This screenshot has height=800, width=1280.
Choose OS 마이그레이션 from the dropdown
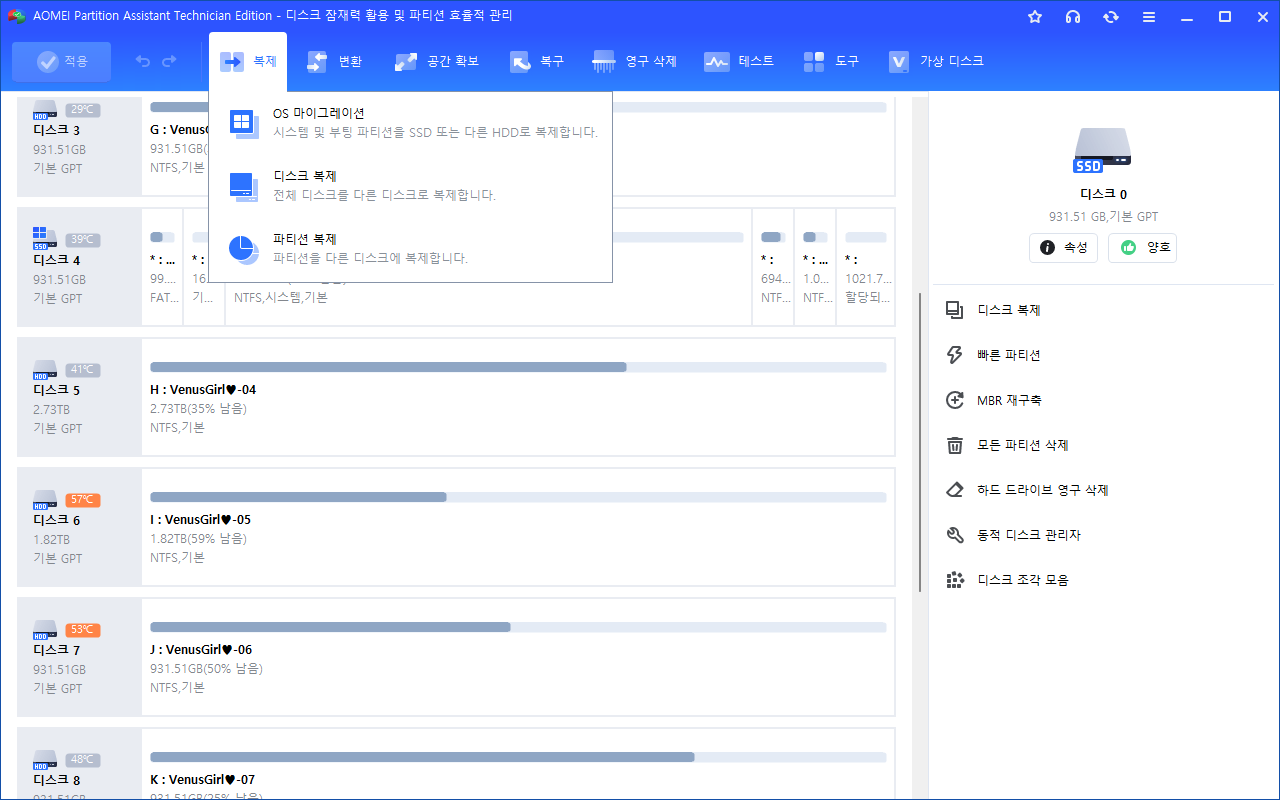click(411, 123)
